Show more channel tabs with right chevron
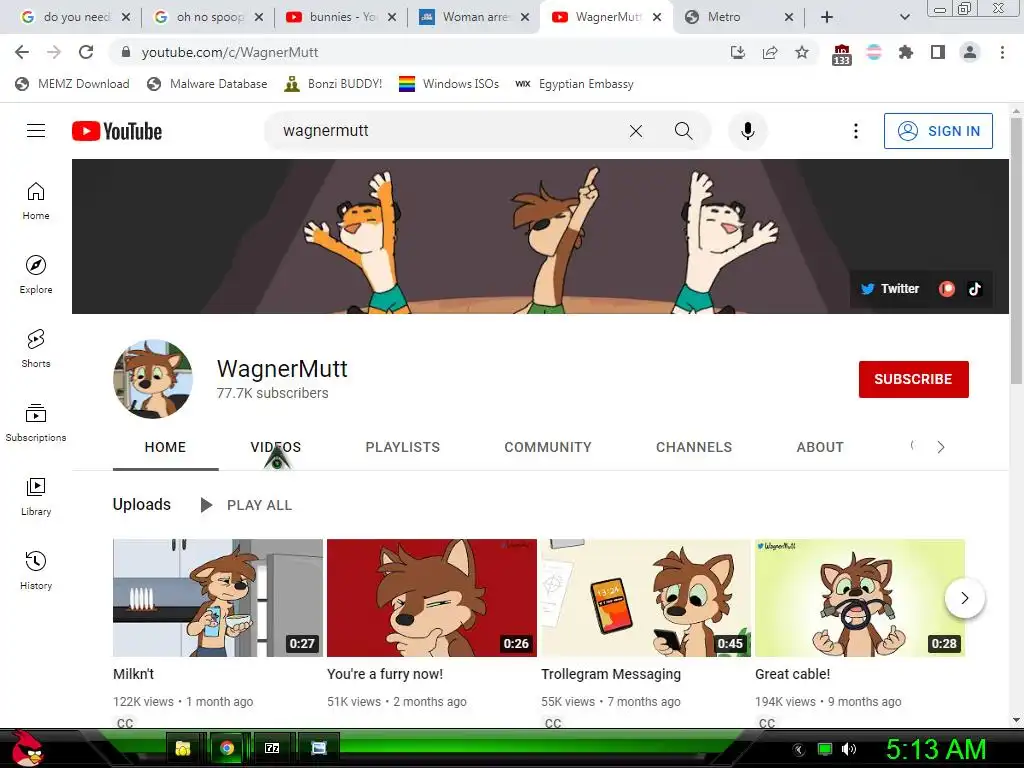1024x768 pixels. tap(940, 447)
